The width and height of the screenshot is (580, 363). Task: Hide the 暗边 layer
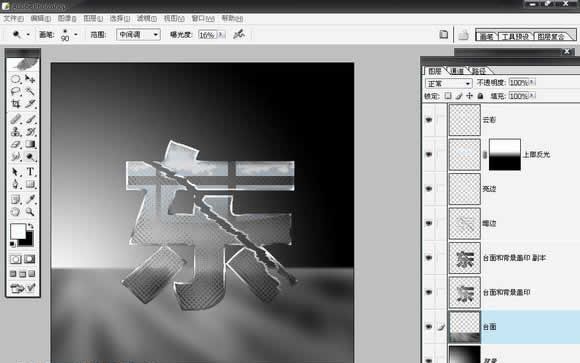(x=429, y=223)
